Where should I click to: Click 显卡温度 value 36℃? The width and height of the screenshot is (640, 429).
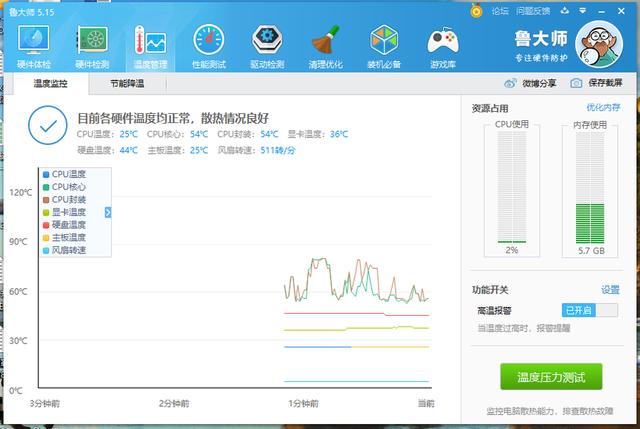[339, 134]
